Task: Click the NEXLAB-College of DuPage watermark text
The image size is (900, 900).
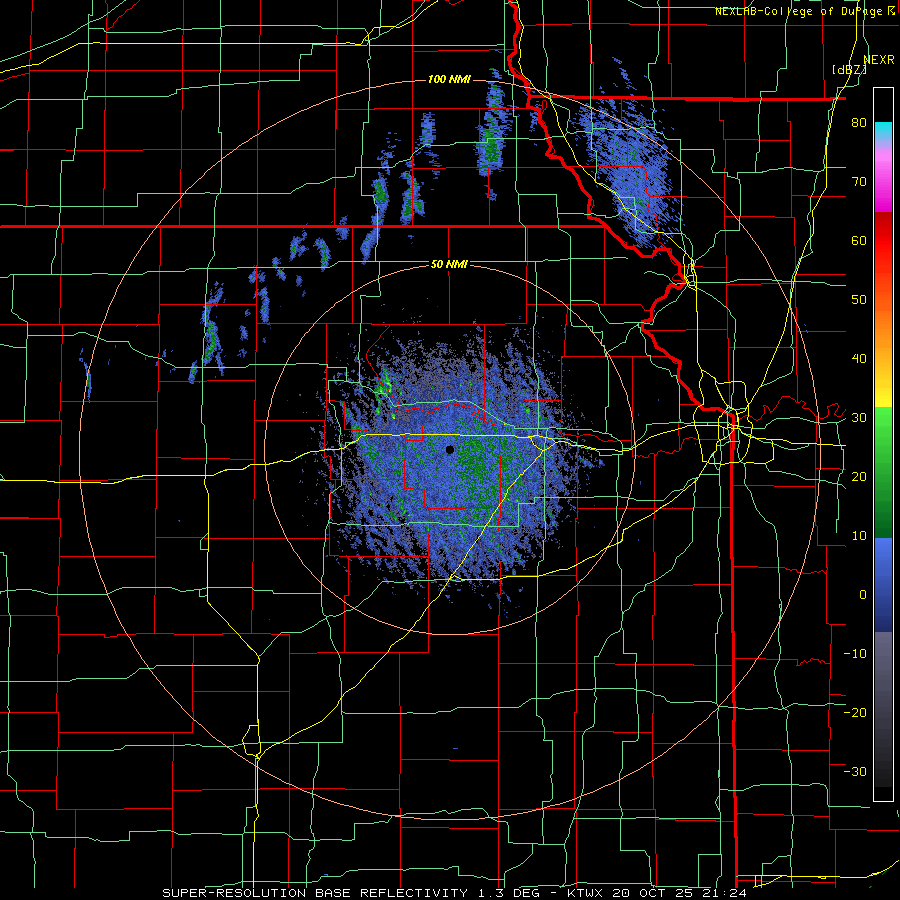Action: (805, 11)
